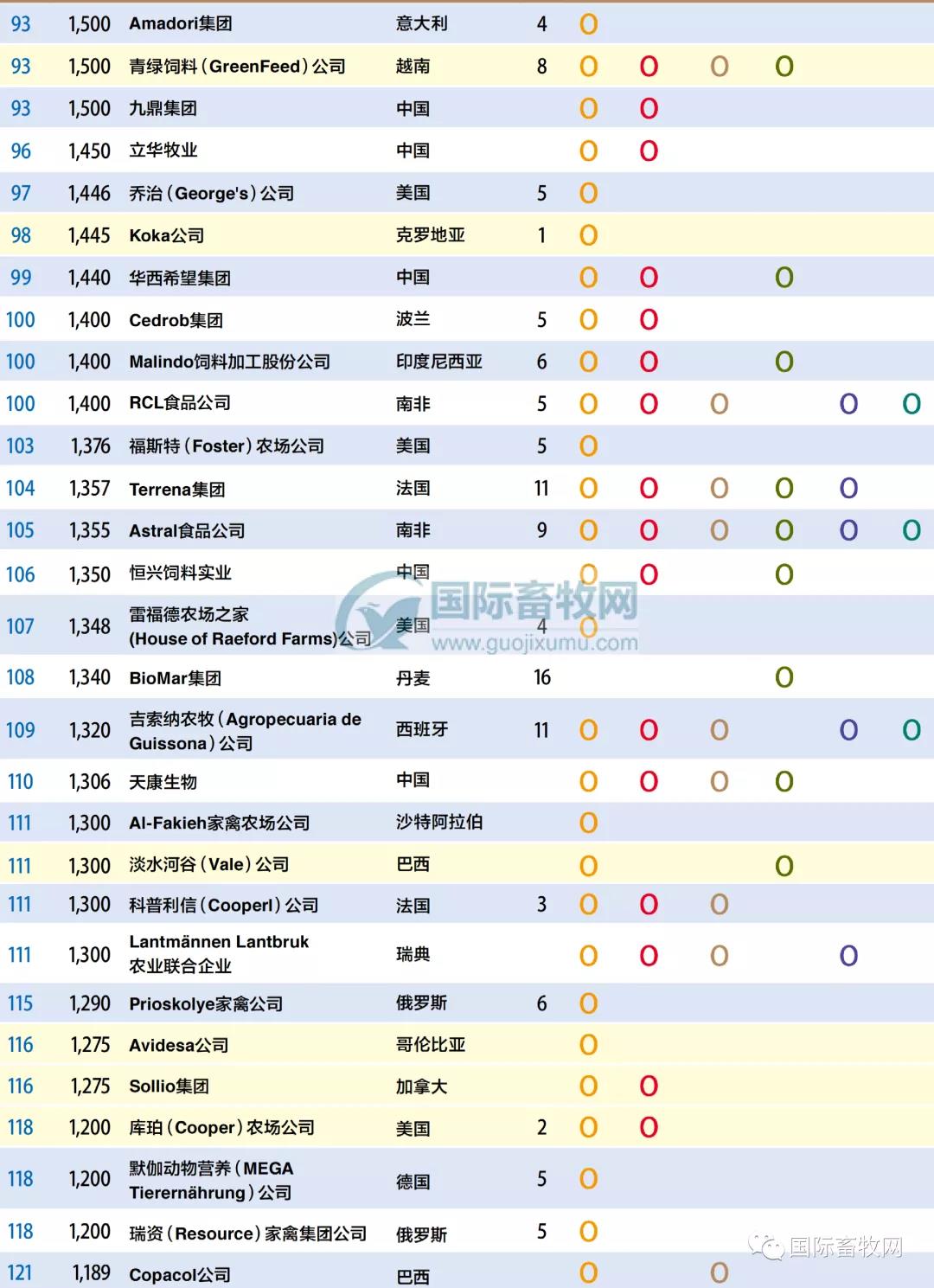The image size is (934, 1288).
Task: Select the 1,440 tonnage value
Action: tap(90, 278)
